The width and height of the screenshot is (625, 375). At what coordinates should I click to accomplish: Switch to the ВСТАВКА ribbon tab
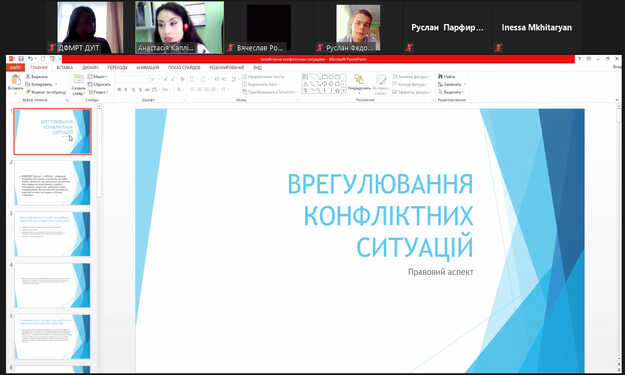[65, 68]
